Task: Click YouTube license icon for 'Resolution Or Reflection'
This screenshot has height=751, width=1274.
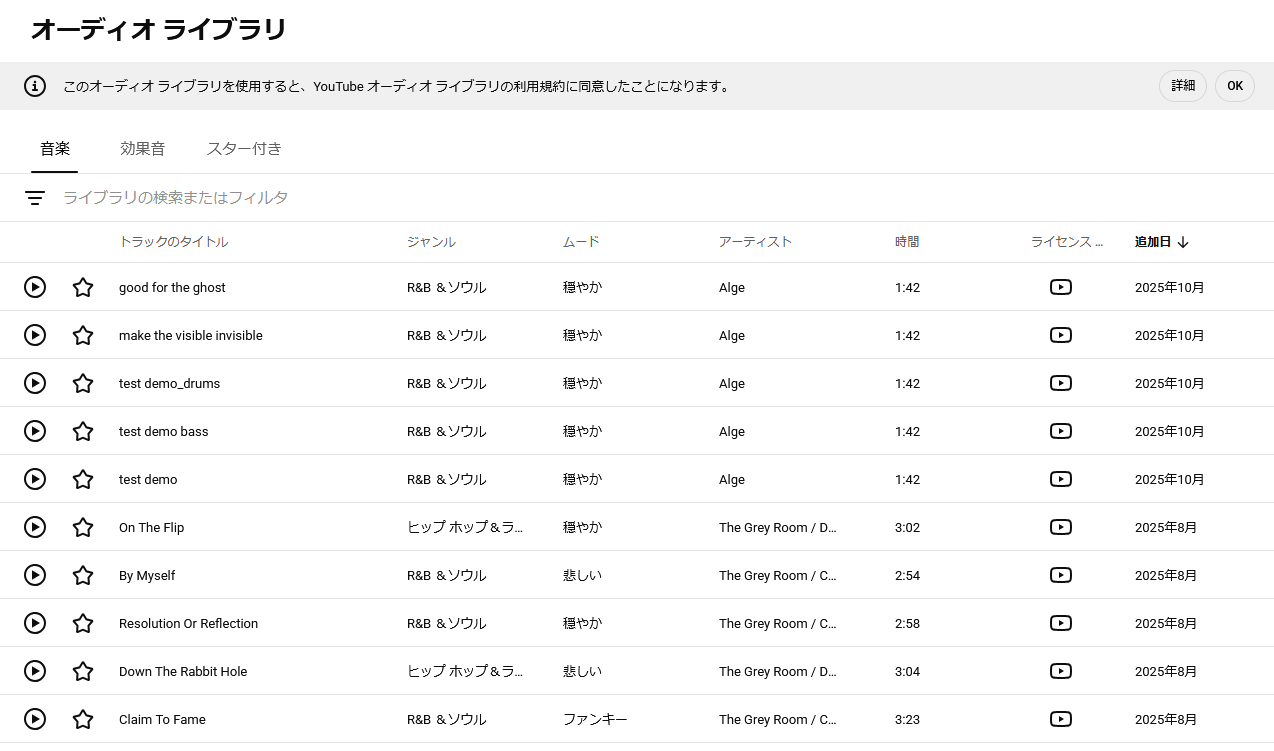Action: pos(1061,623)
